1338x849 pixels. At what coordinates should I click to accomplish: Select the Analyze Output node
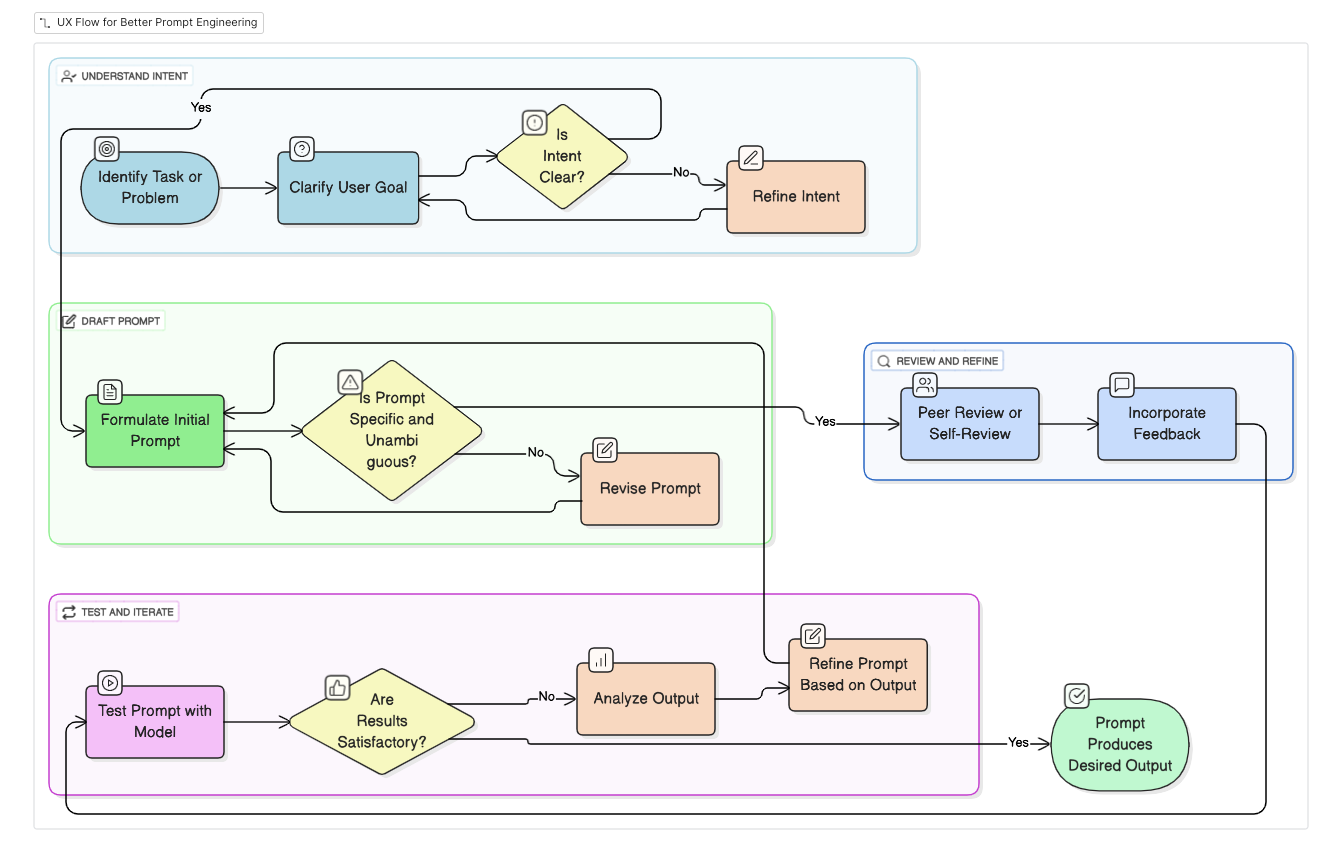point(646,699)
